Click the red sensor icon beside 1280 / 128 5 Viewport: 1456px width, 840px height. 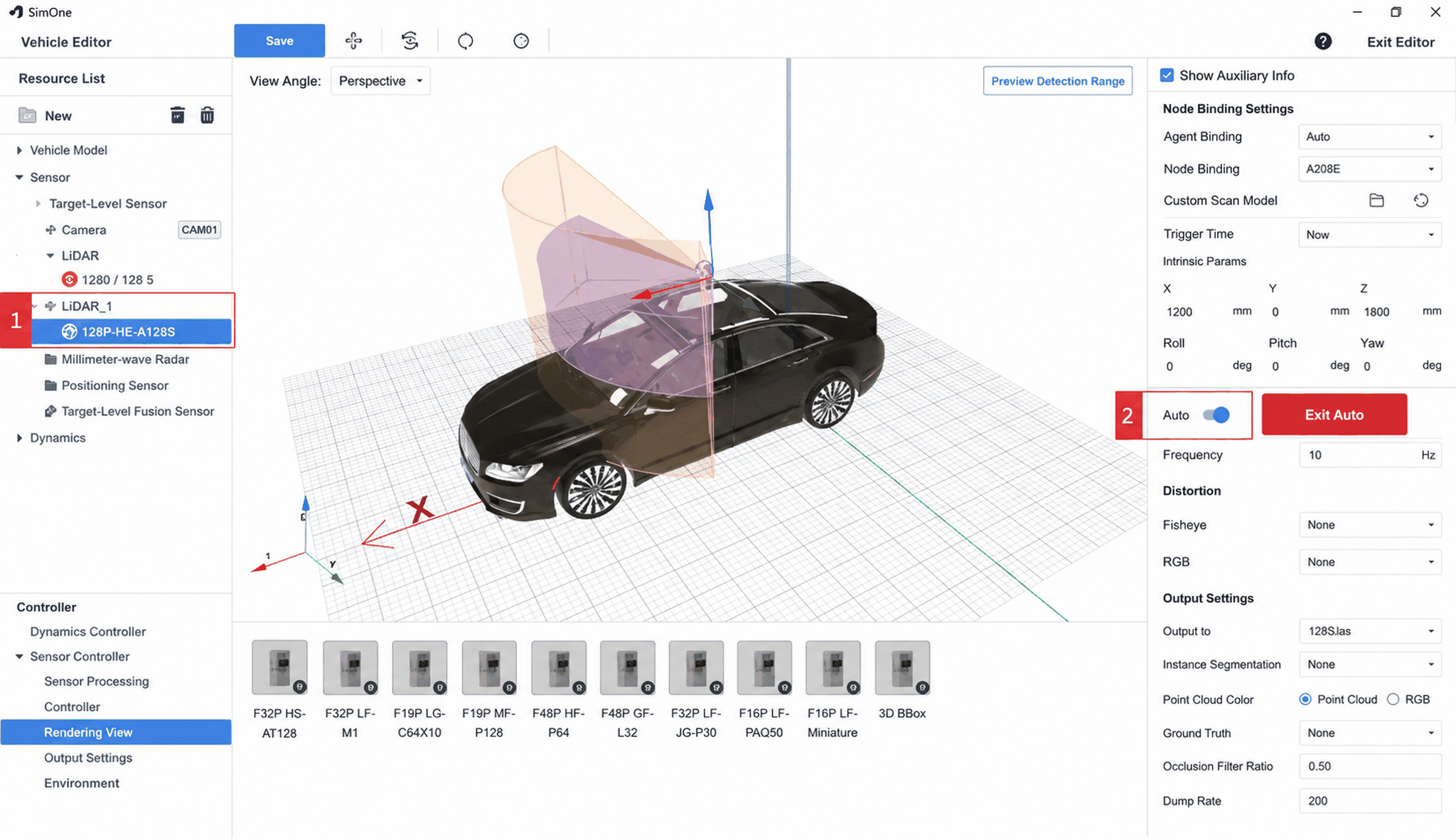point(69,280)
